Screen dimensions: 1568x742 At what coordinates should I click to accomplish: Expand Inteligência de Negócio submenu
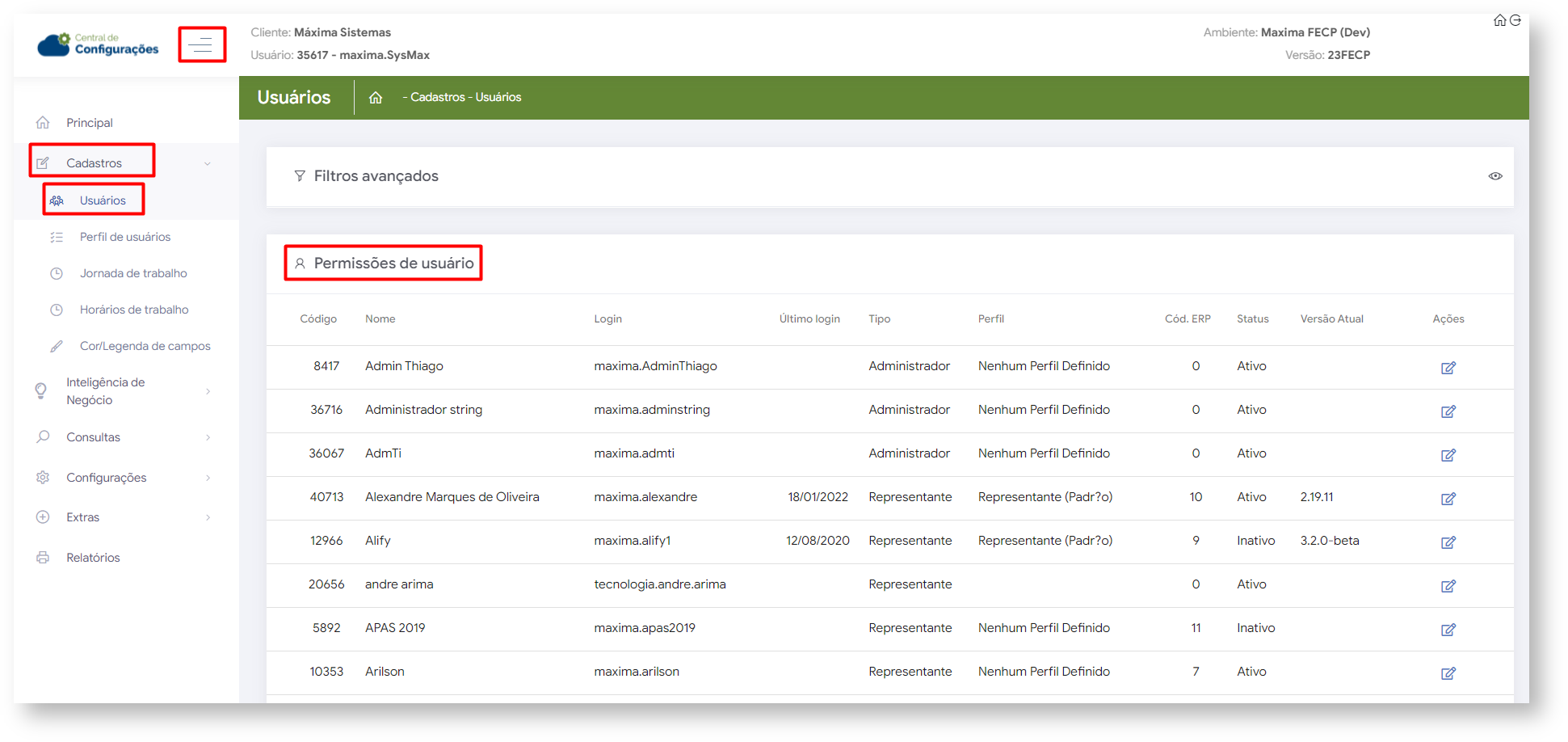click(x=208, y=391)
